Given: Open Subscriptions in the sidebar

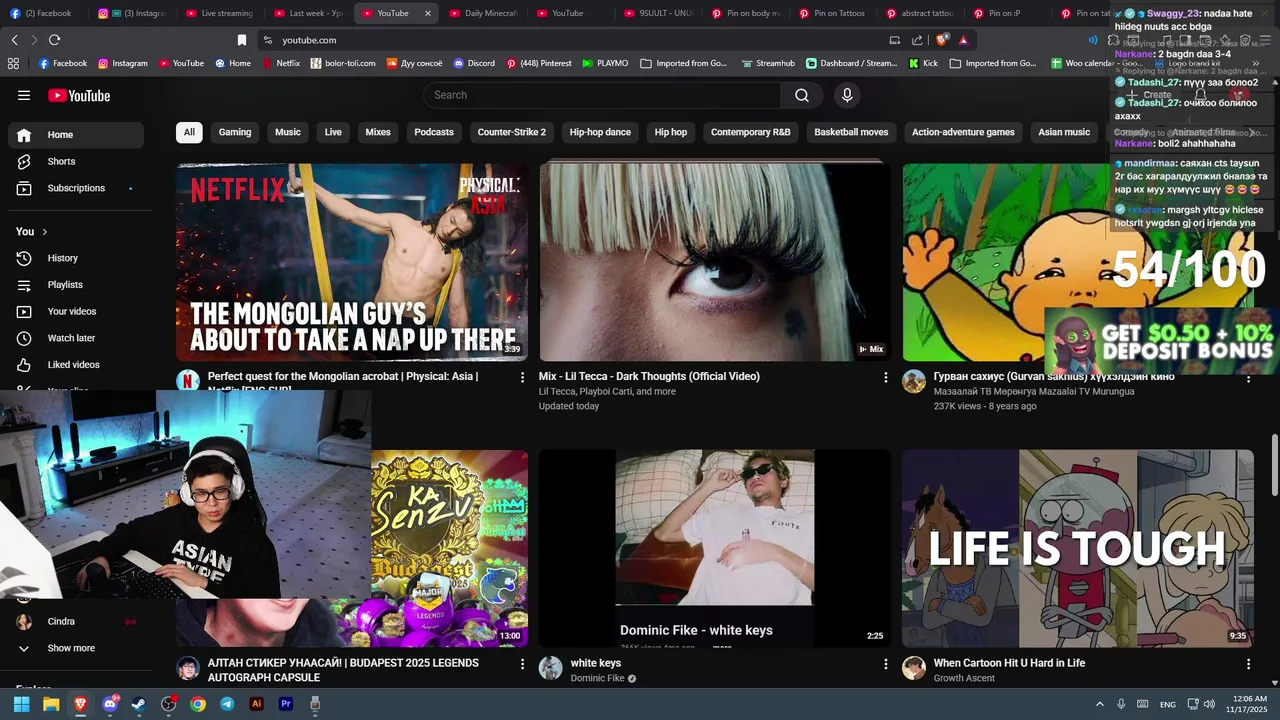Looking at the screenshot, I should pos(76,188).
